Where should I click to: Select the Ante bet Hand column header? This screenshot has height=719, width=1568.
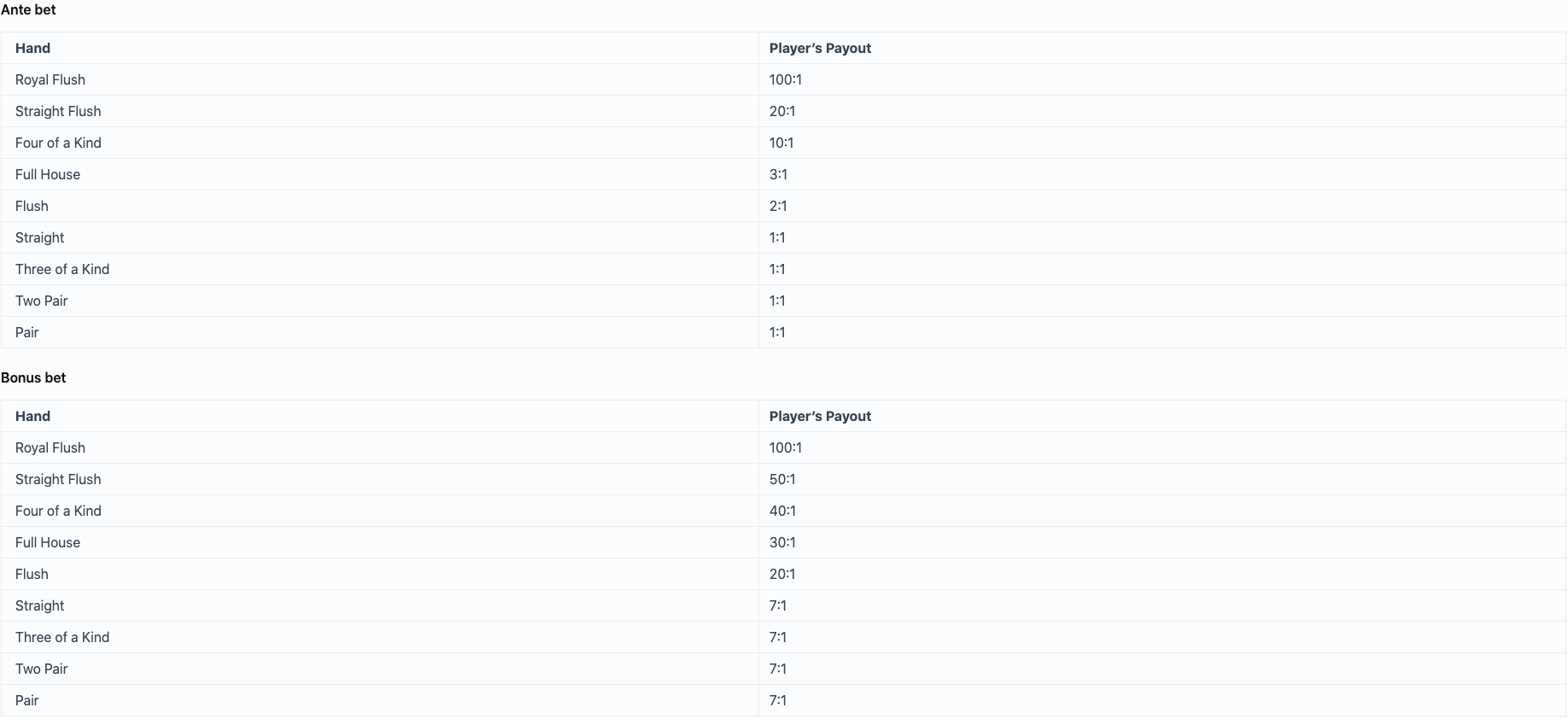(32, 48)
